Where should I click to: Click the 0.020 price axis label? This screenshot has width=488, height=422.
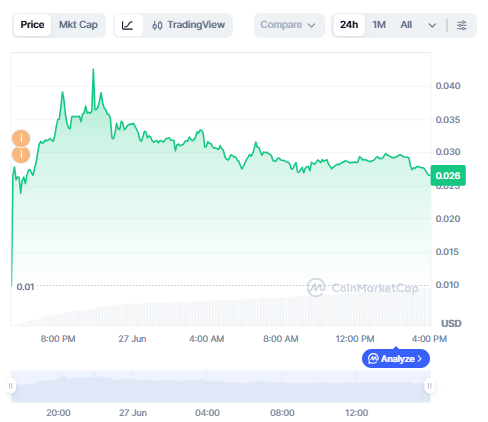[448, 219]
